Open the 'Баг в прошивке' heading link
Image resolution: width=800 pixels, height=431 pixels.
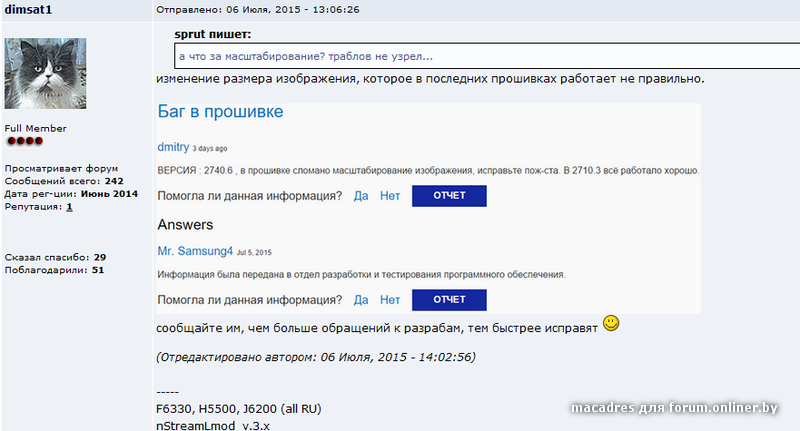click(220, 112)
